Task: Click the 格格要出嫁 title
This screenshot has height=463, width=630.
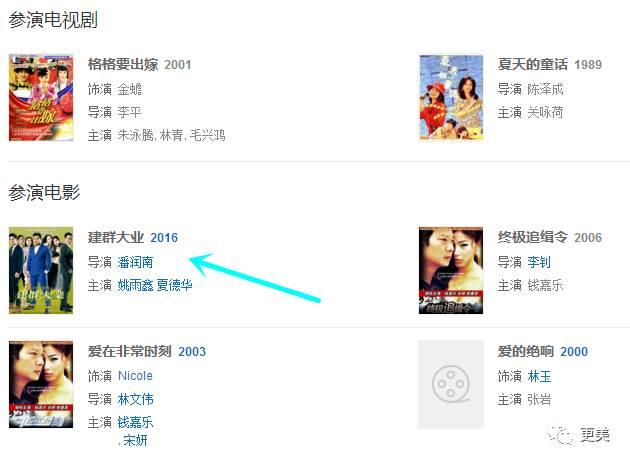Action: pyautogui.click(x=123, y=64)
